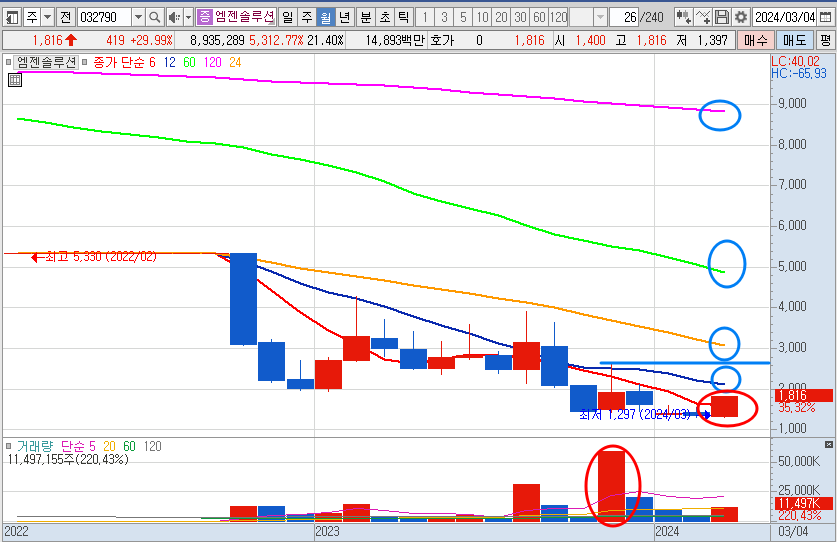The width and height of the screenshot is (837, 542).
Task: Edit the stock code field 032790
Action: pyautogui.click(x=104, y=18)
